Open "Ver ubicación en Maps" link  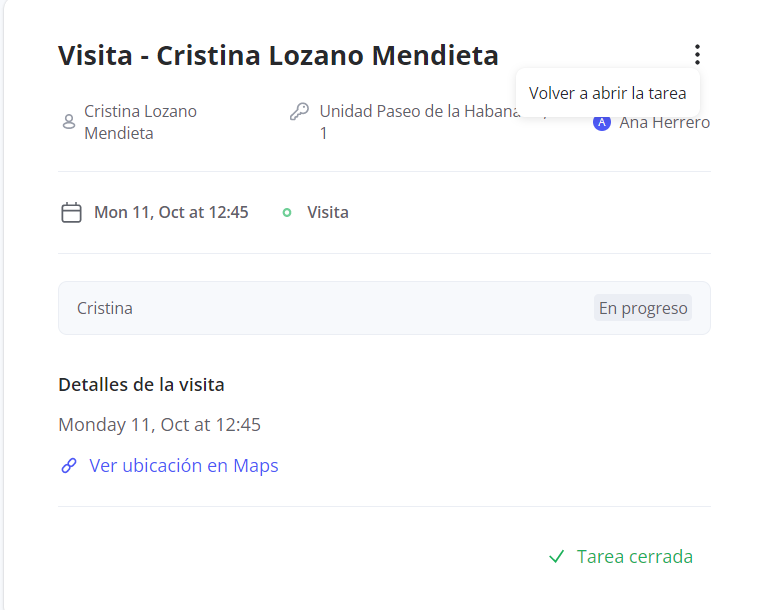tap(183, 466)
